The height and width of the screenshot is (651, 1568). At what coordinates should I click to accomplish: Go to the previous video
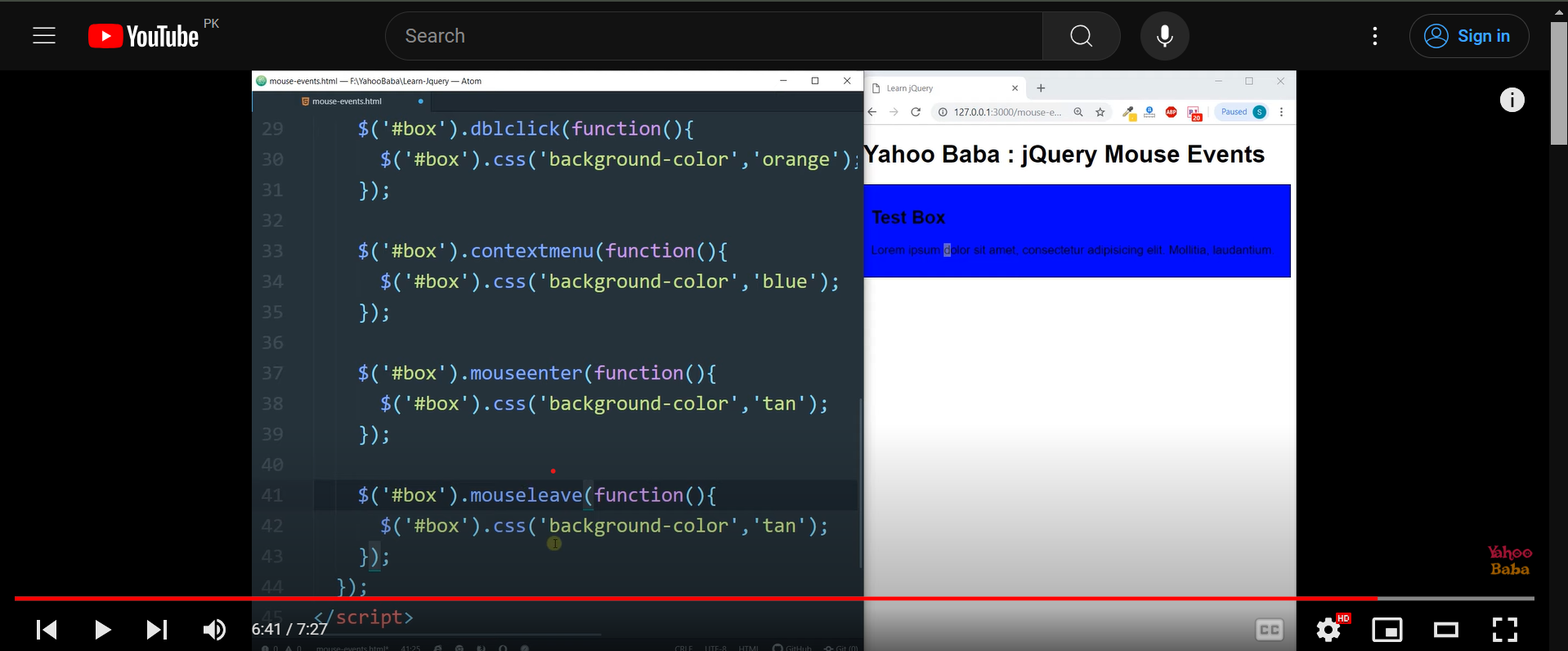[47, 629]
